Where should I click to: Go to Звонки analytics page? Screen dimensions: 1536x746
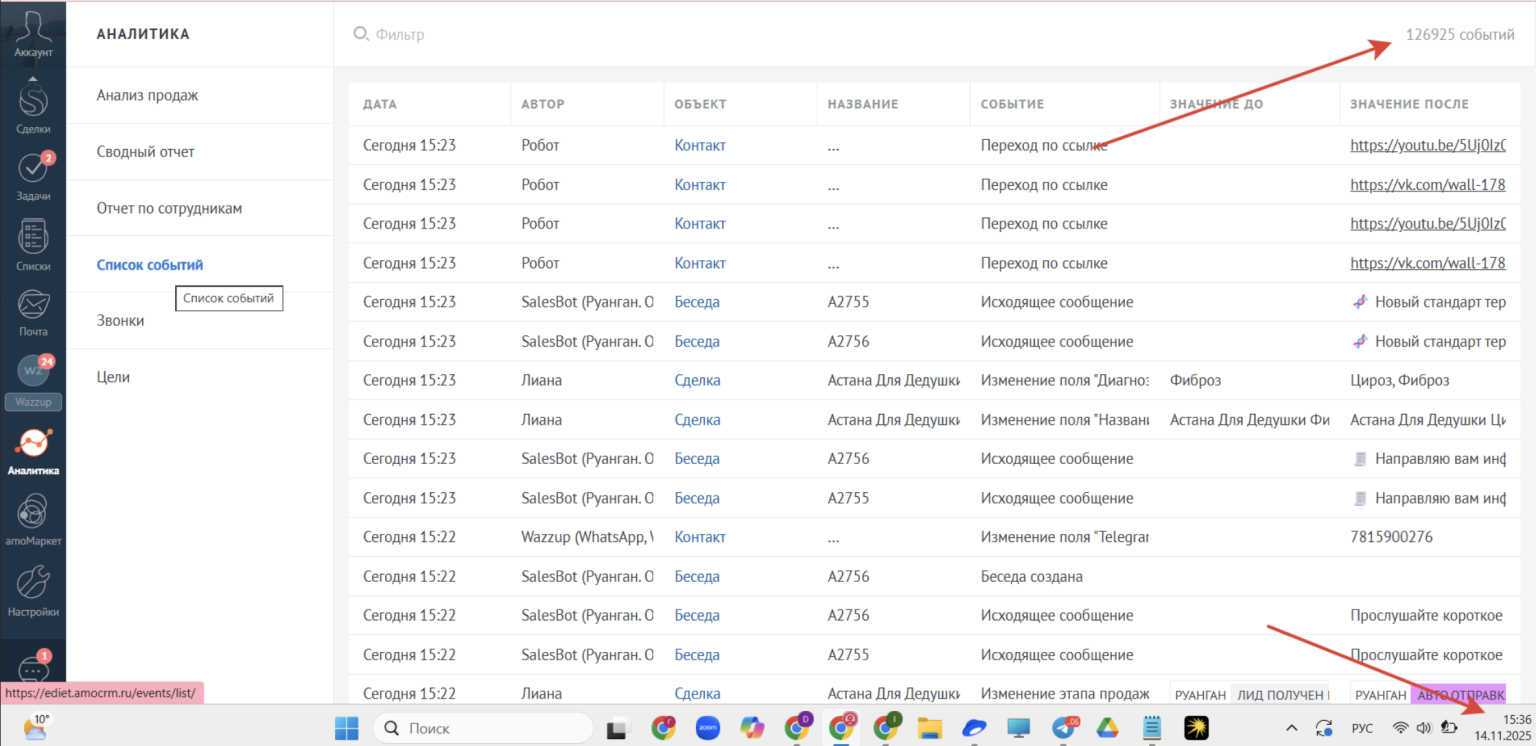click(120, 321)
